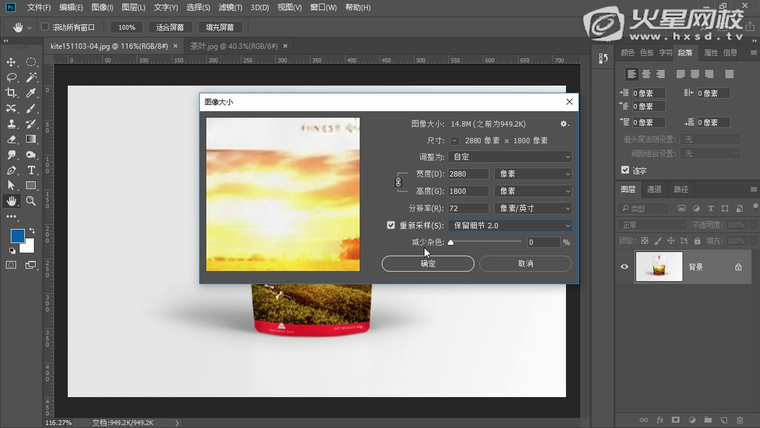The width and height of the screenshot is (760, 428).
Task: Enable 滚动所有窗口 checkbox in options bar
Action: tap(45, 27)
